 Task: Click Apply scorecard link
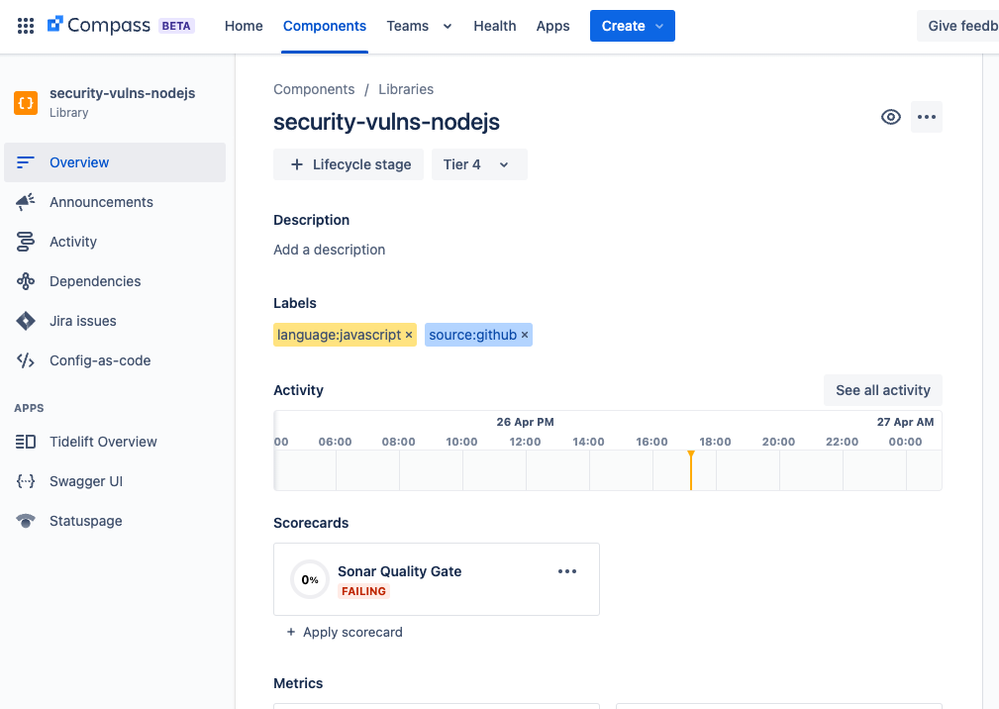pos(352,632)
